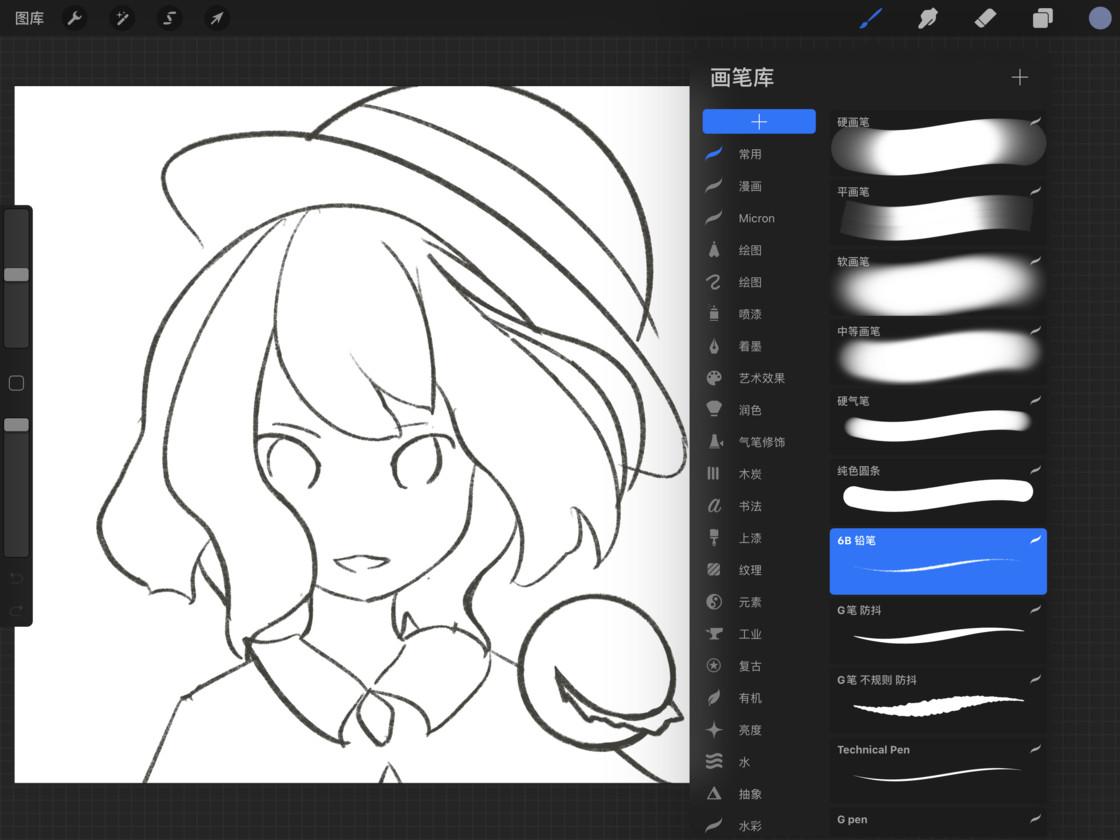Open the Adjustments magic wand menu
Viewport: 1120px width, 840px height.
click(x=122, y=18)
